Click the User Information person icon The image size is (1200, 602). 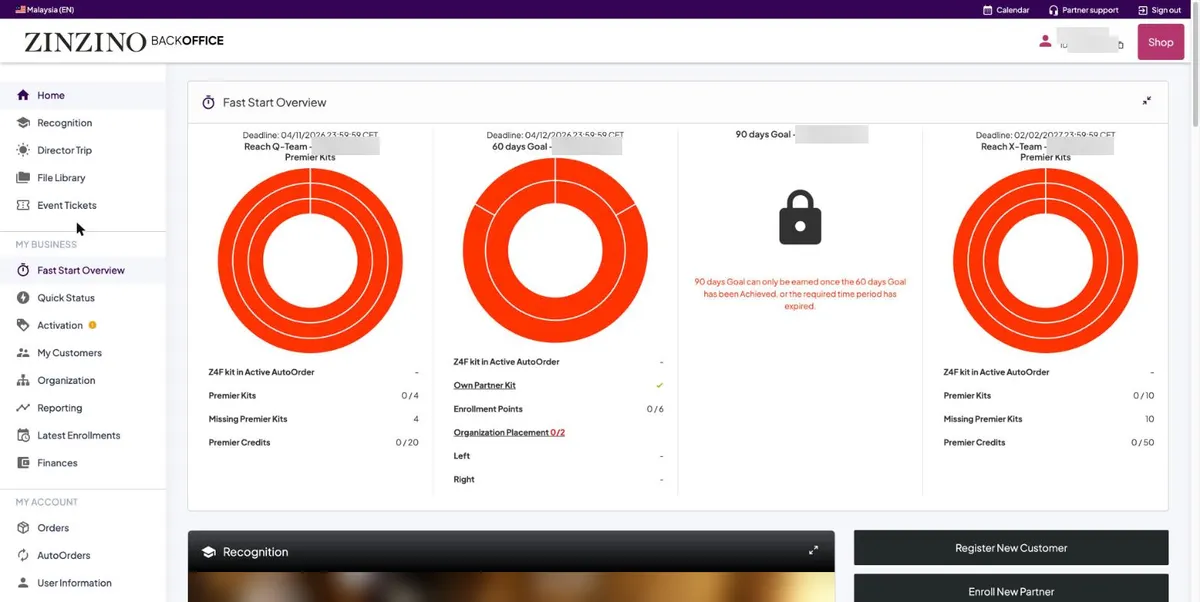(23, 583)
